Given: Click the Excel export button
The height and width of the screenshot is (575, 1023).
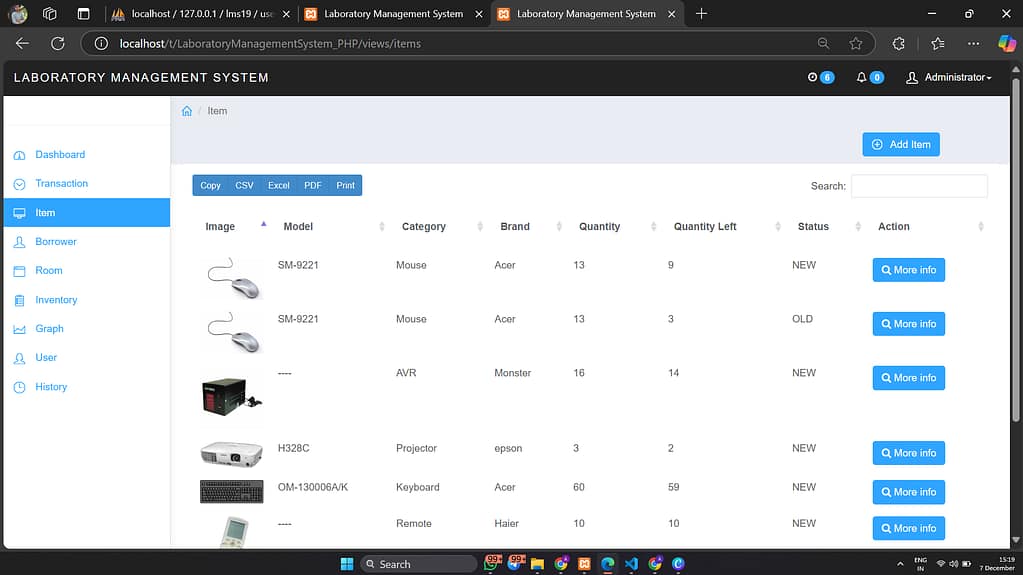Looking at the screenshot, I should pos(278,185).
